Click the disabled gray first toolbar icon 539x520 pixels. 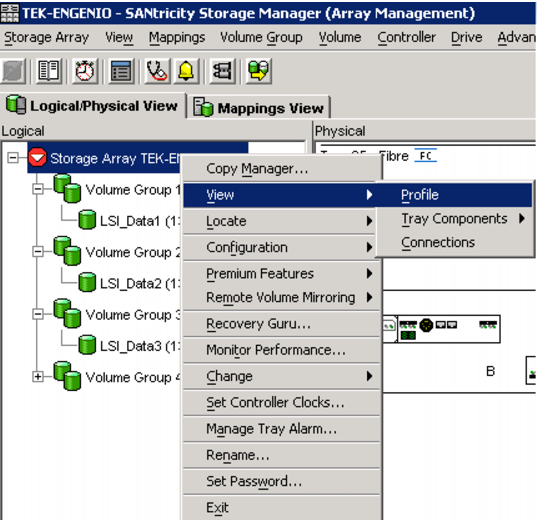(x=13, y=71)
